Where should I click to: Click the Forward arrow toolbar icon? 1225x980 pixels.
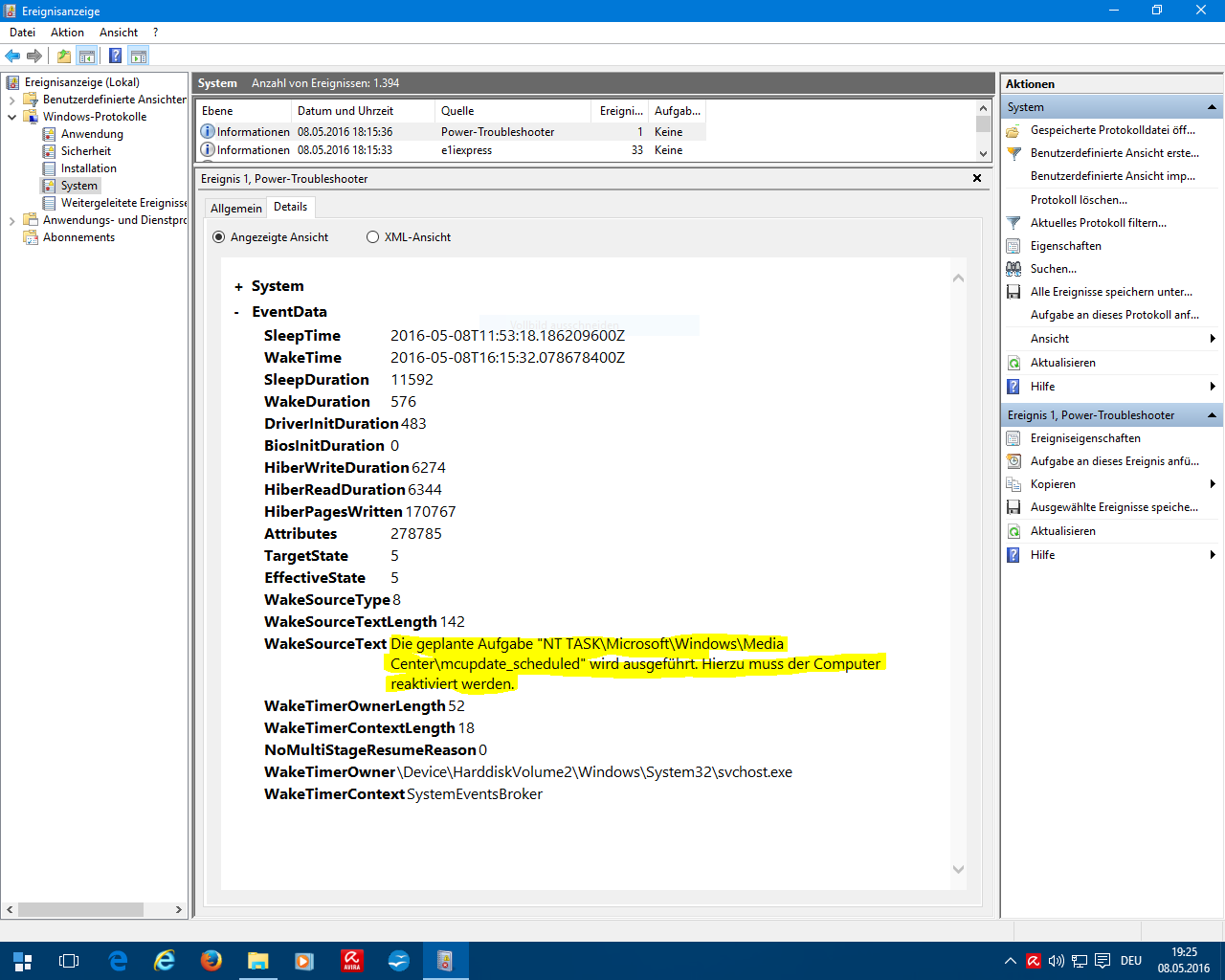click(34, 56)
